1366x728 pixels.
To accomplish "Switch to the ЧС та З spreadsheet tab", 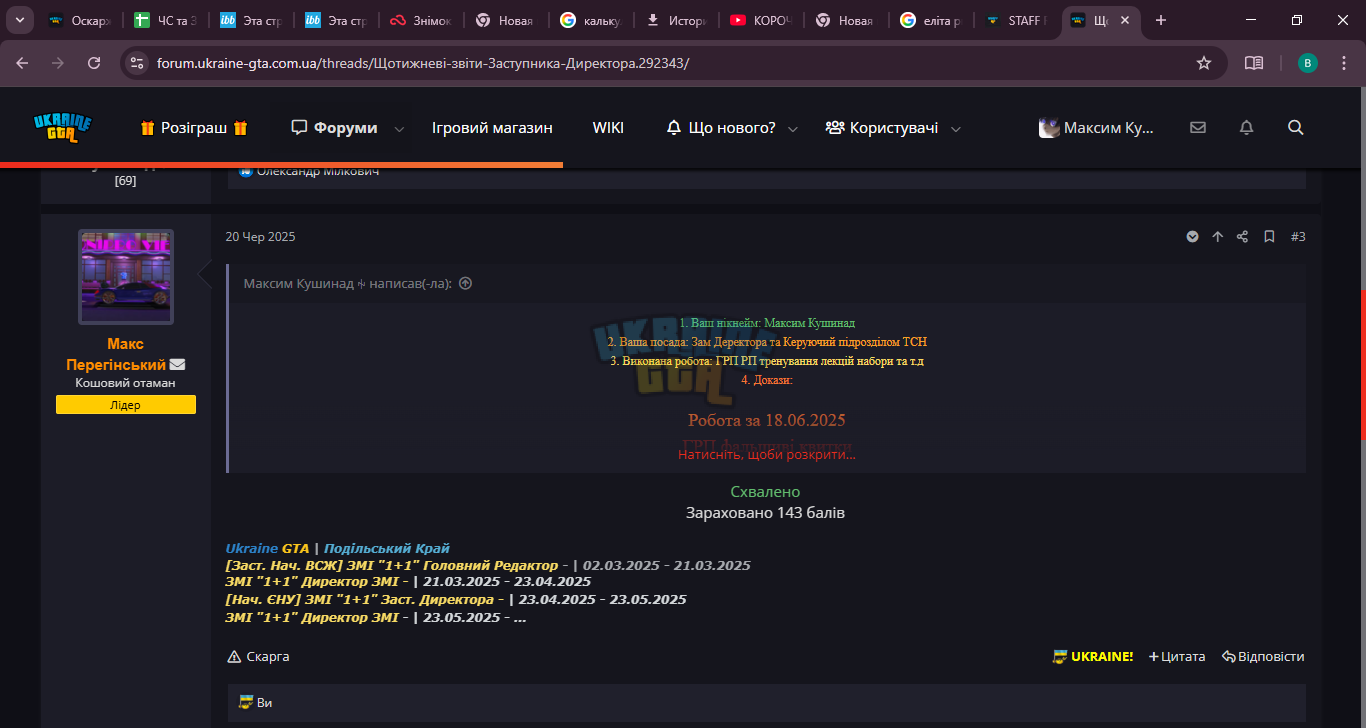I will [166, 20].
